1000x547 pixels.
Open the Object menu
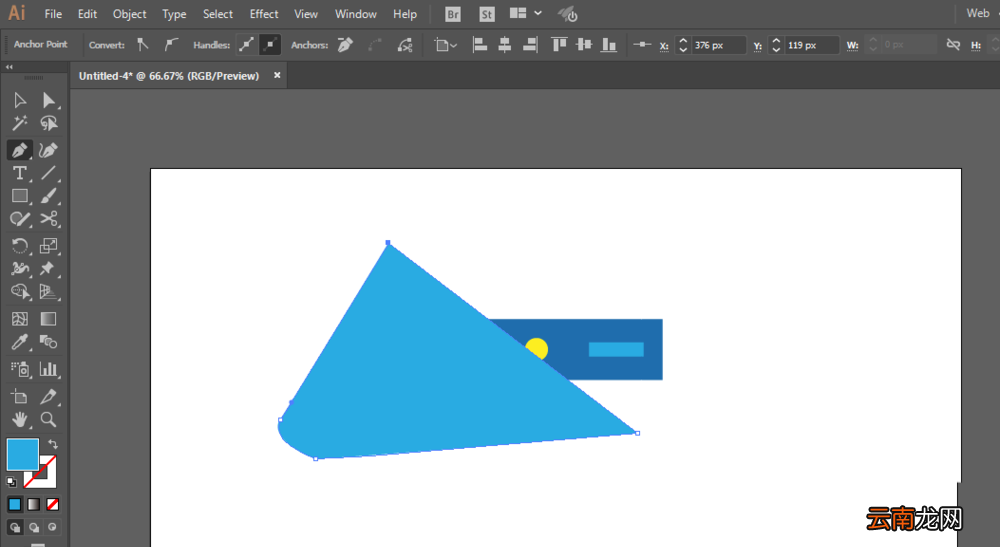[x=129, y=14]
